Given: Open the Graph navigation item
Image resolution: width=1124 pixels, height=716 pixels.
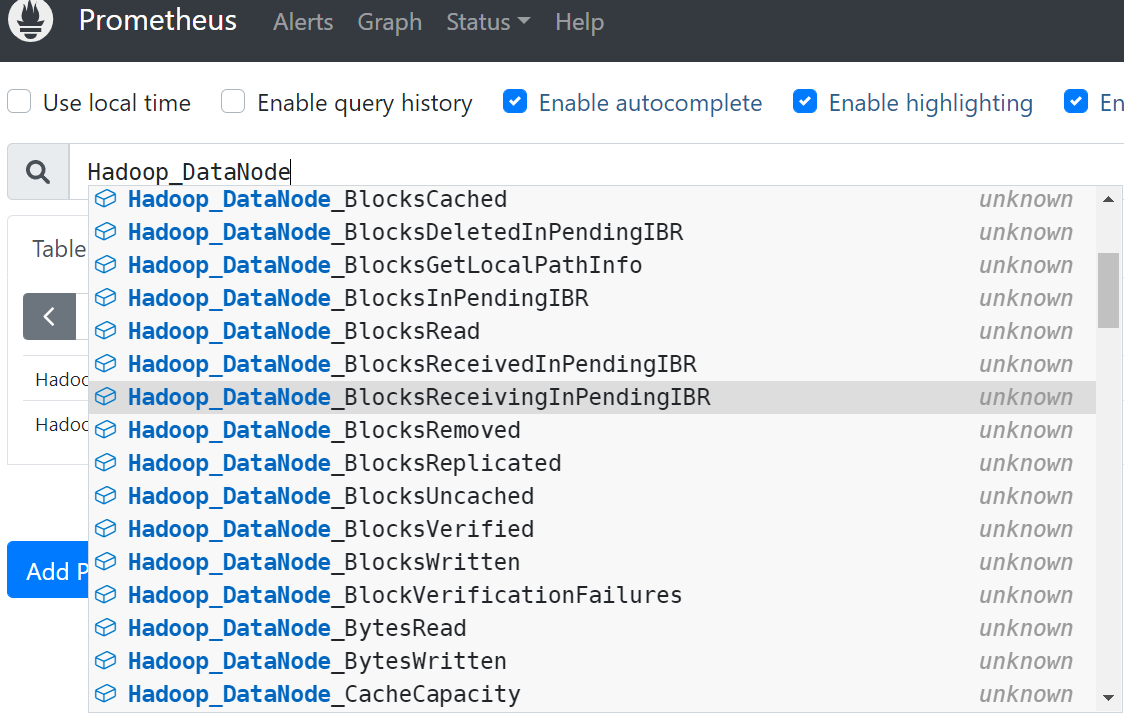Looking at the screenshot, I should point(389,22).
